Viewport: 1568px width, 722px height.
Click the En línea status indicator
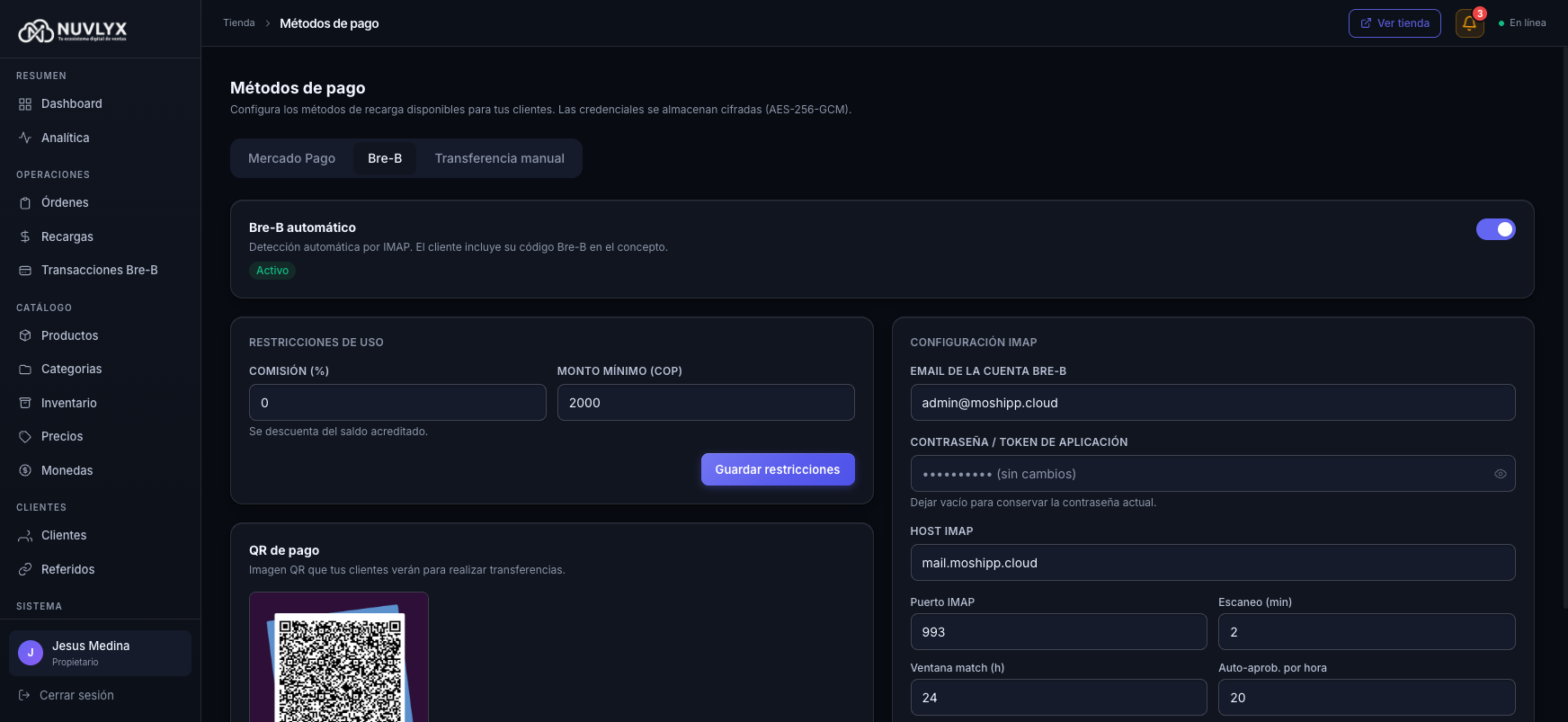(1522, 23)
